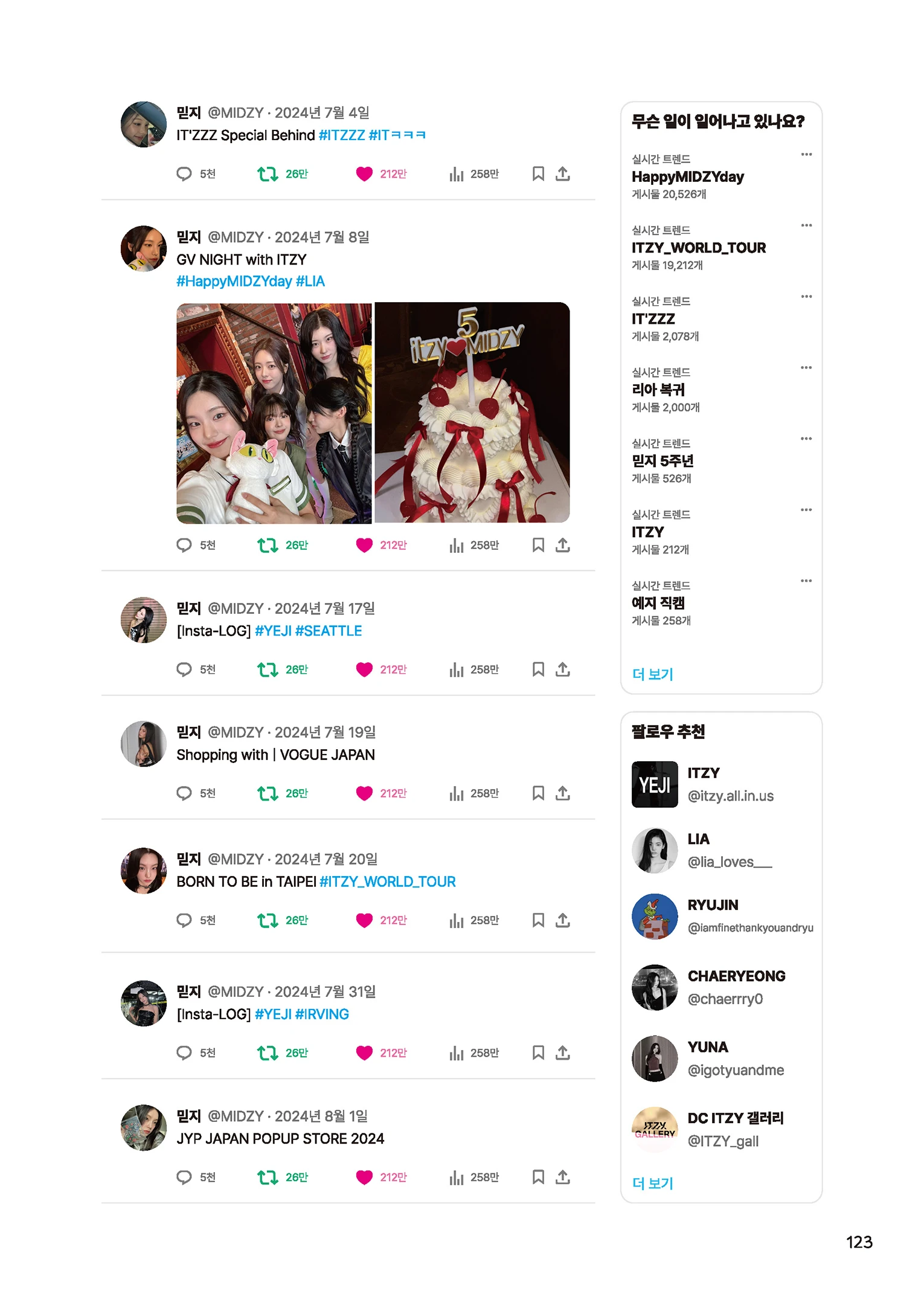Share the Insta-LOG IRVING post
Screen dimensions: 924x1305
coord(563,1053)
